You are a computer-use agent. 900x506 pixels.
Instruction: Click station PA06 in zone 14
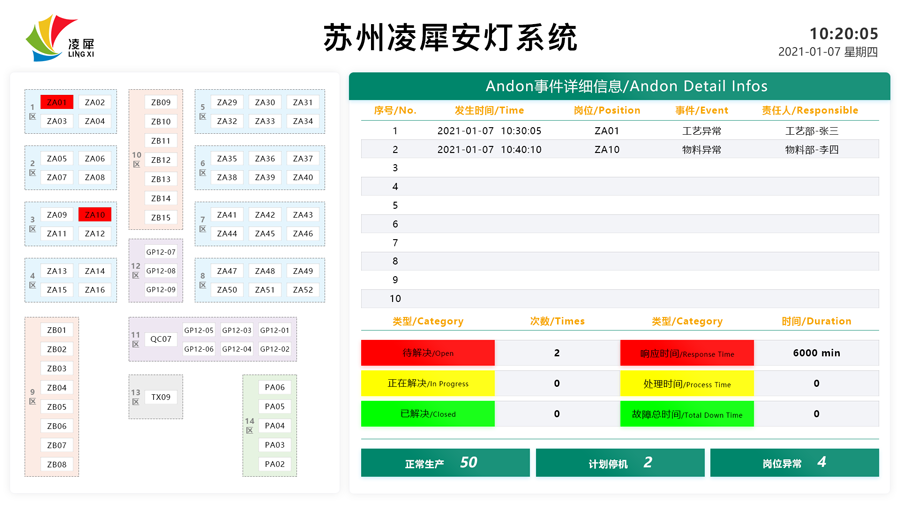(274, 388)
